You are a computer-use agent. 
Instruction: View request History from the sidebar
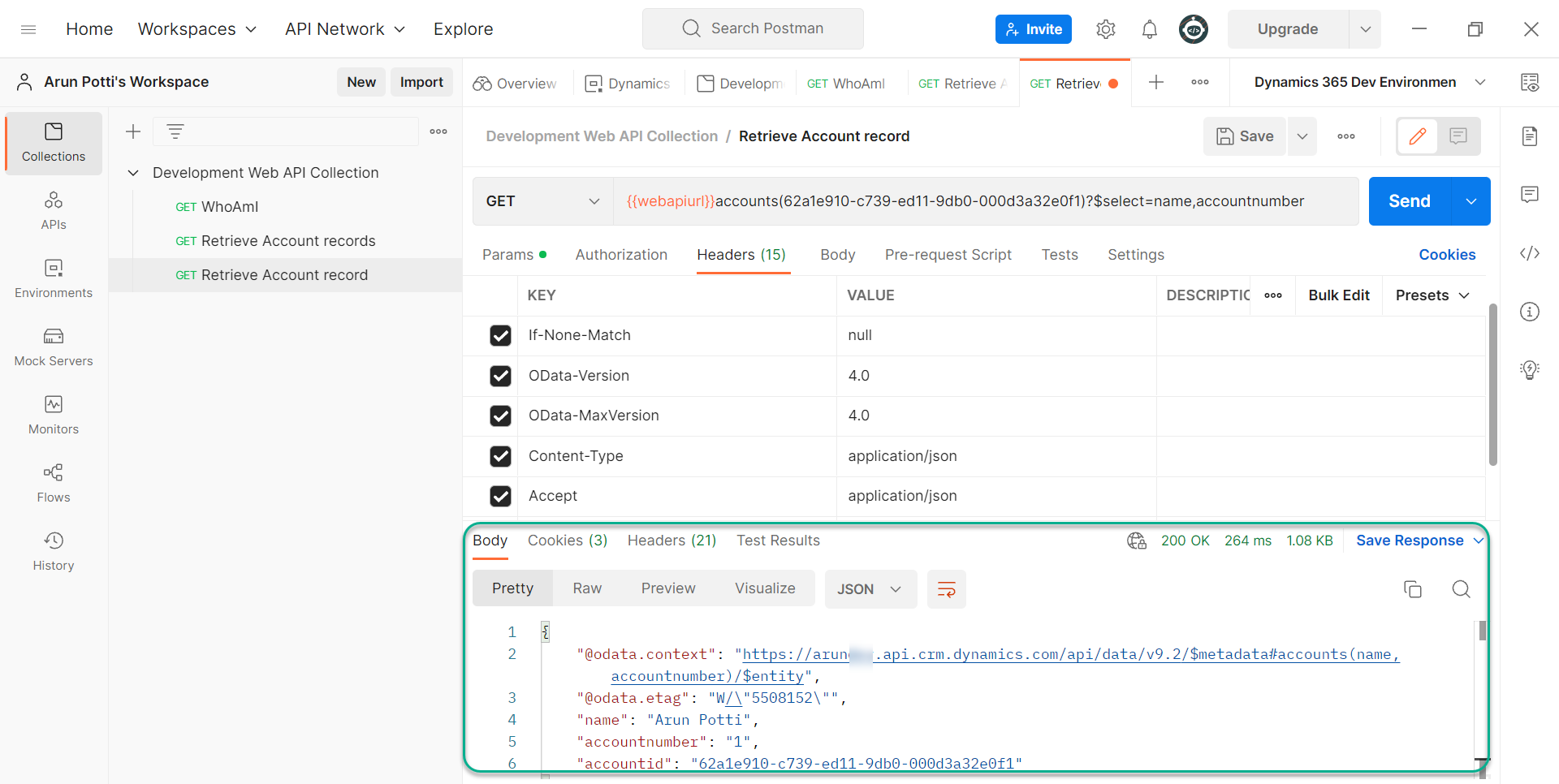click(x=53, y=551)
